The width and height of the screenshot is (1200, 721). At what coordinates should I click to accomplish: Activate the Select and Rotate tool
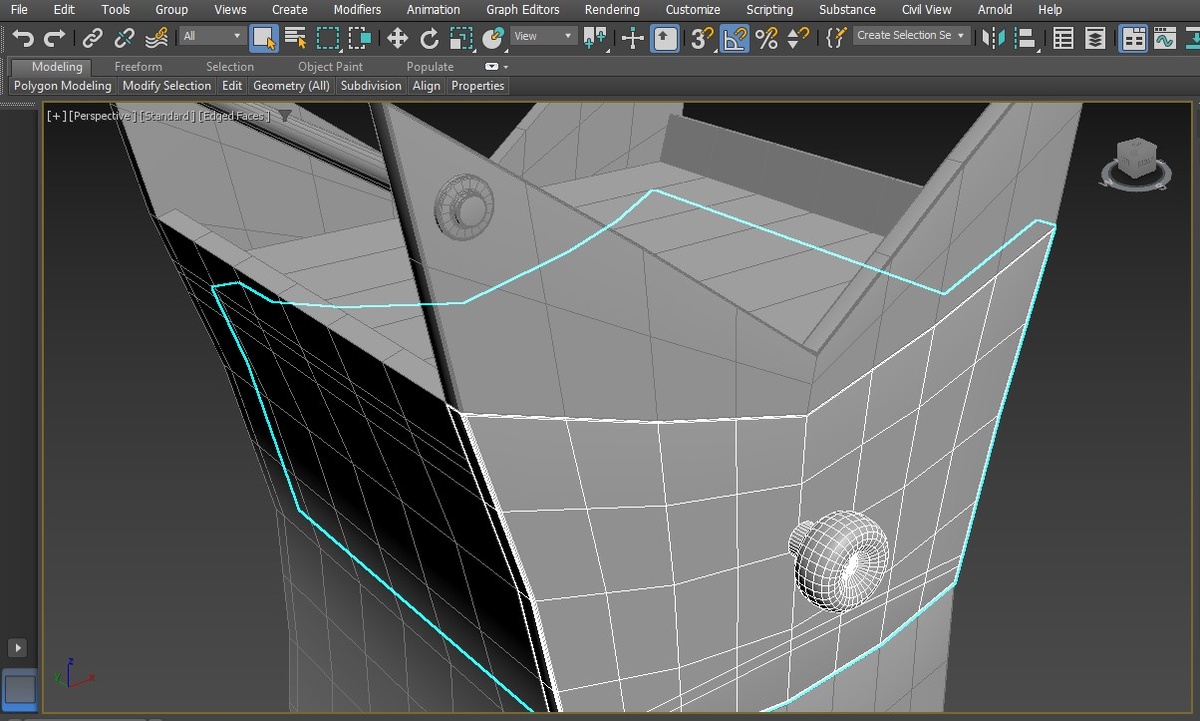point(429,38)
